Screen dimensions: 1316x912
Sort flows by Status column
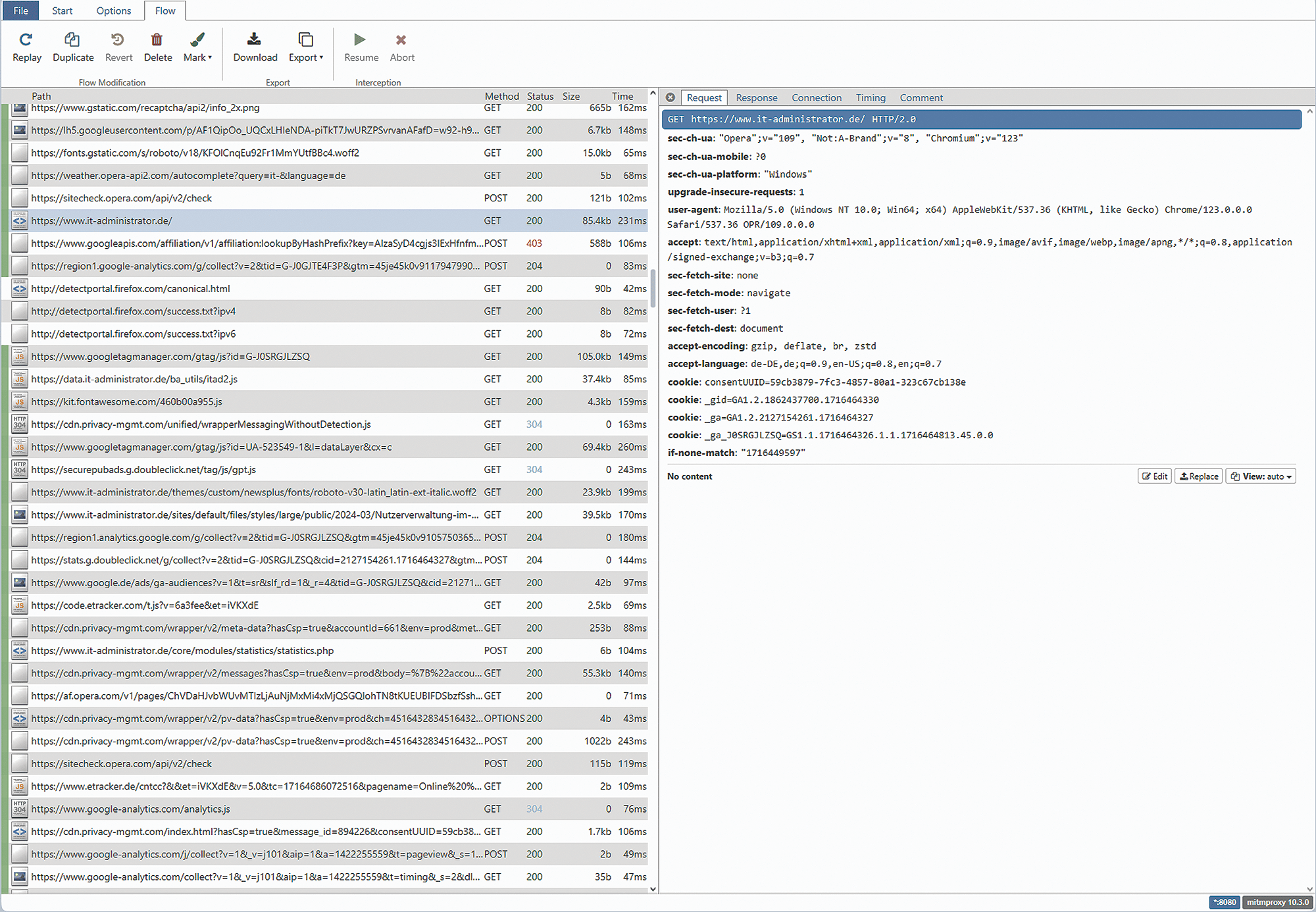(540, 96)
